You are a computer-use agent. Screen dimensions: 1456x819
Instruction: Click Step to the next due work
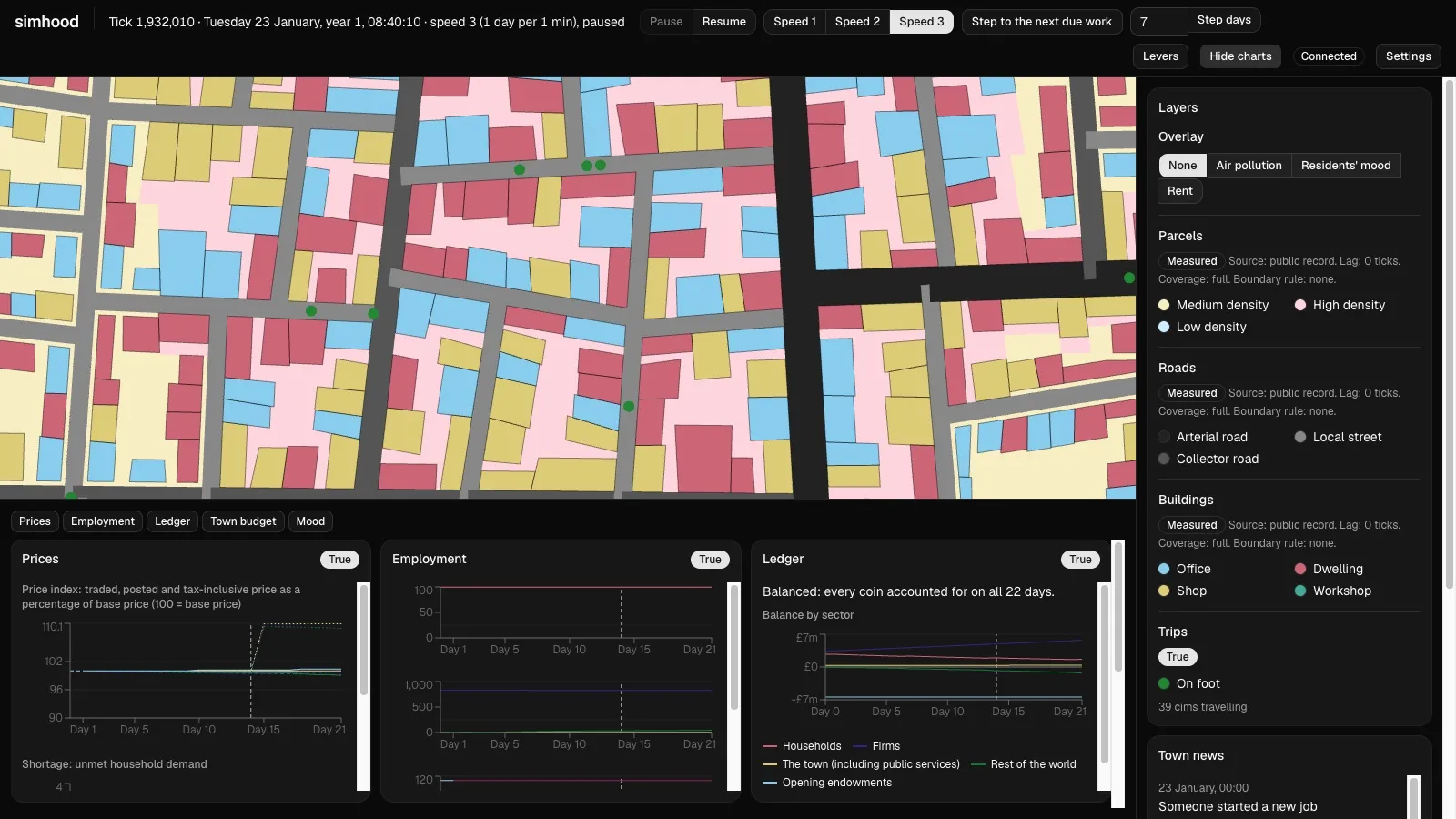[x=1041, y=22]
